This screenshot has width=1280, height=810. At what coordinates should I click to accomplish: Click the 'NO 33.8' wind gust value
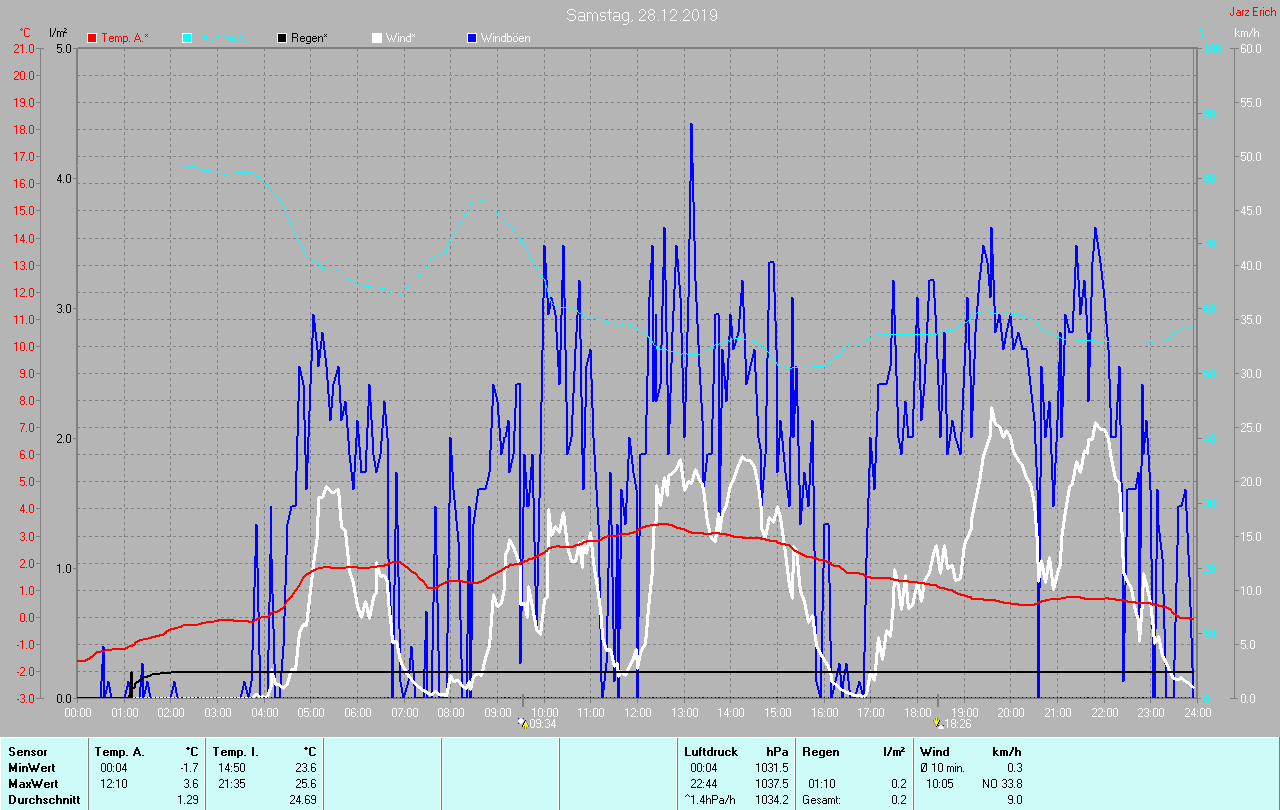(x=1002, y=783)
